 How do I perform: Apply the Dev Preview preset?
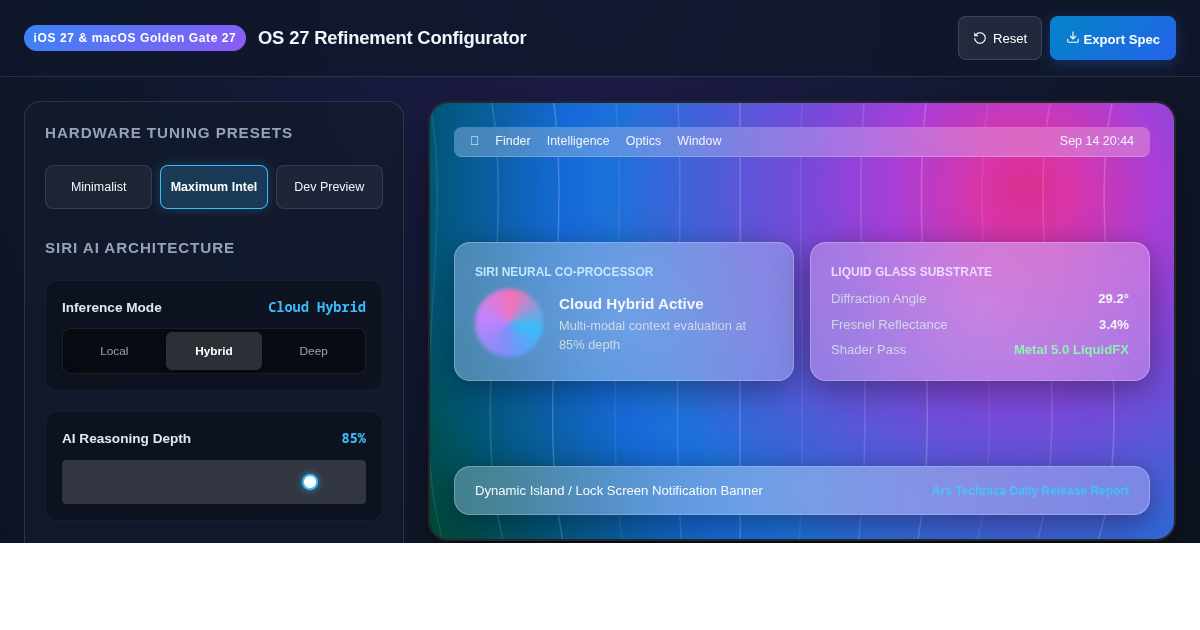coord(329,187)
